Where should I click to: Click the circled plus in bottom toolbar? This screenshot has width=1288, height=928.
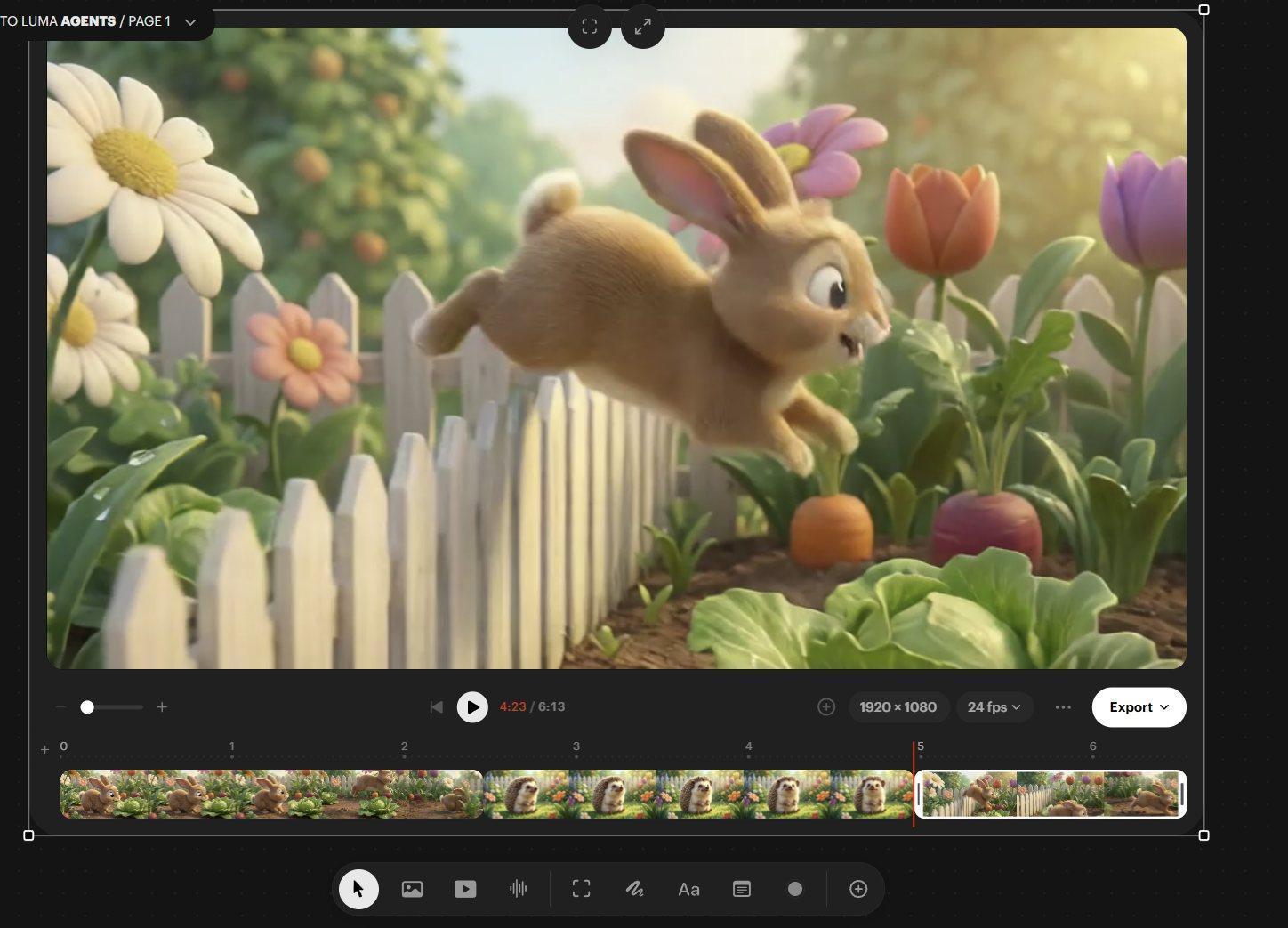coord(858,889)
